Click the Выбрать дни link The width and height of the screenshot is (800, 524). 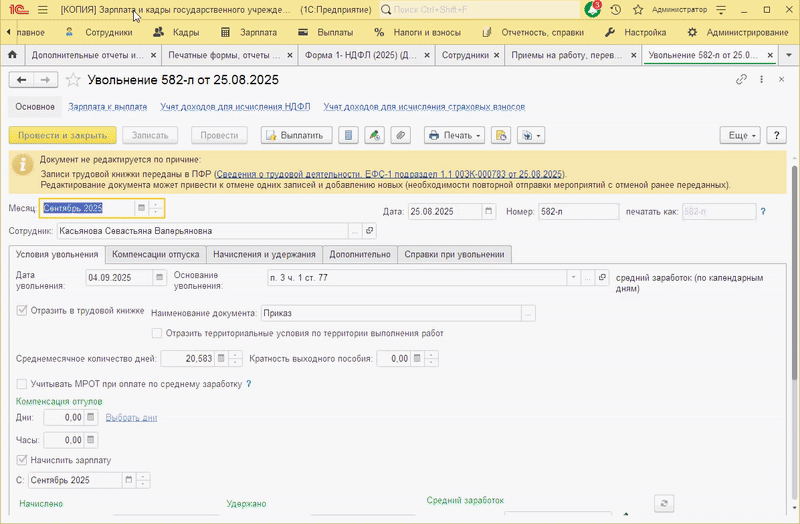pos(131,417)
